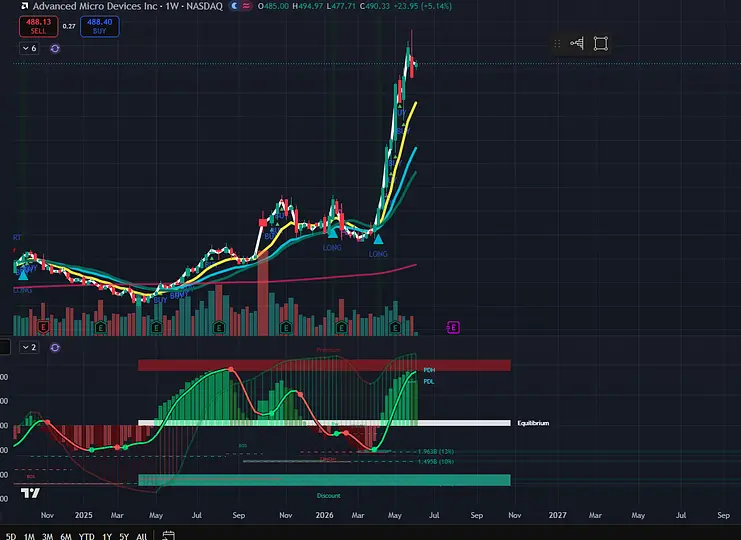The image size is (741, 540).
Task: Click the cyan LONG triangle above Mar 2026
Action: (378, 240)
